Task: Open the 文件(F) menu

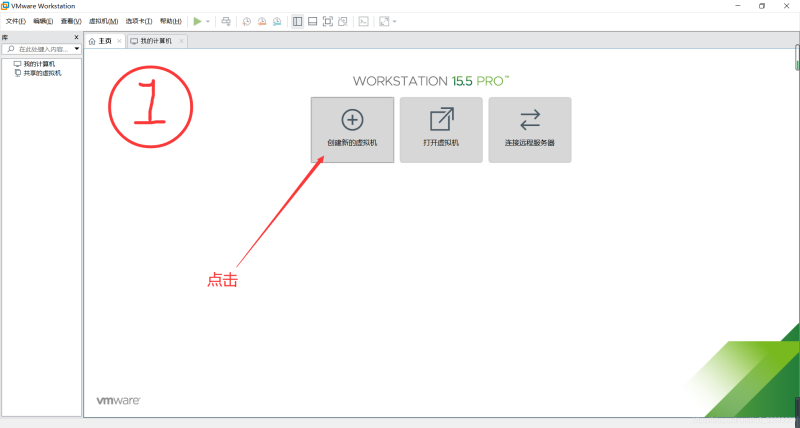Action: [16, 21]
